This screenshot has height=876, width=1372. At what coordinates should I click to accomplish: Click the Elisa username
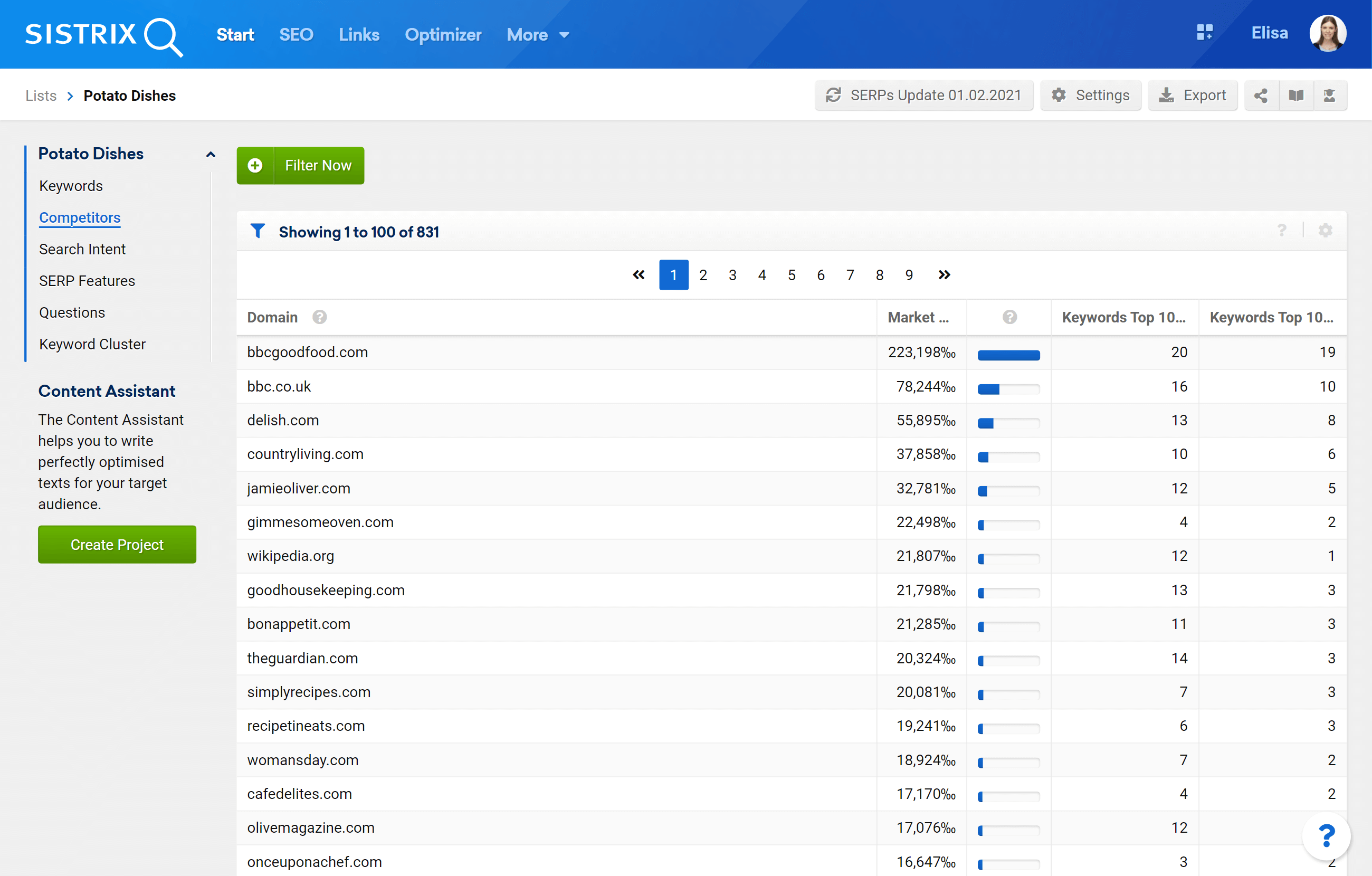click(1270, 33)
